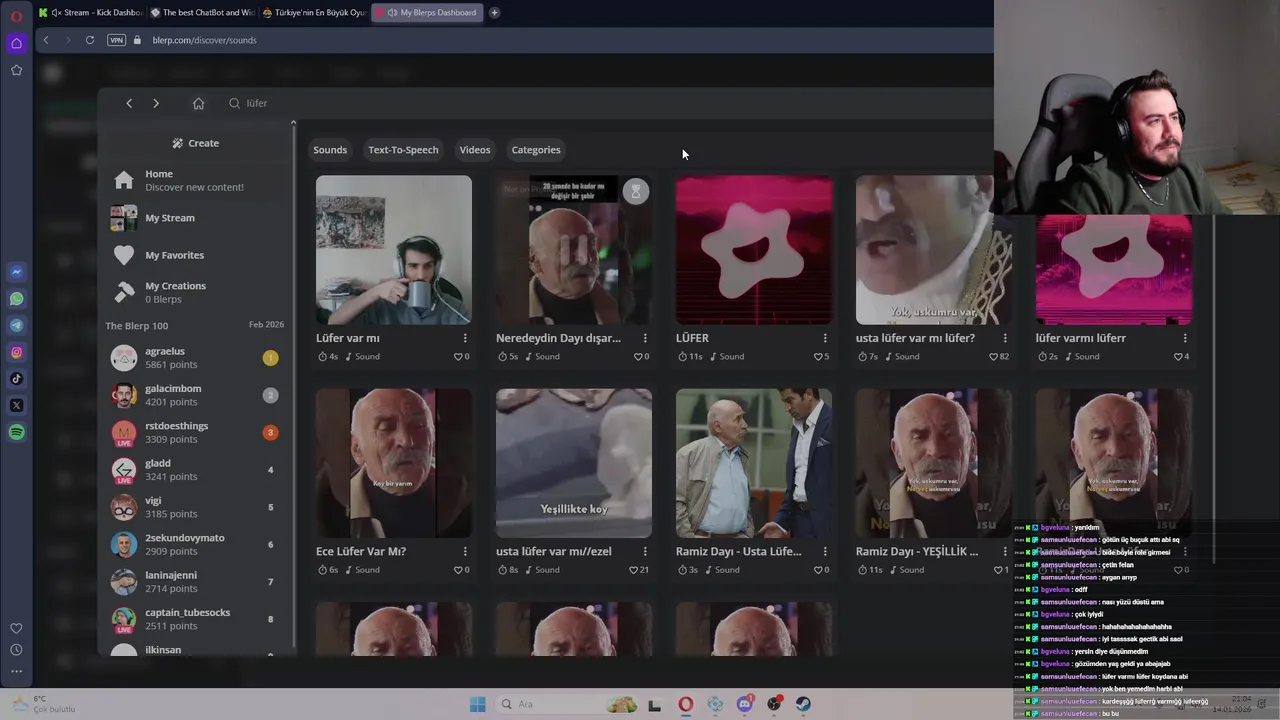This screenshot has width=1280, height=720.
Task: Open My Creations in the sidebar
Action: [x=175, y=292]
